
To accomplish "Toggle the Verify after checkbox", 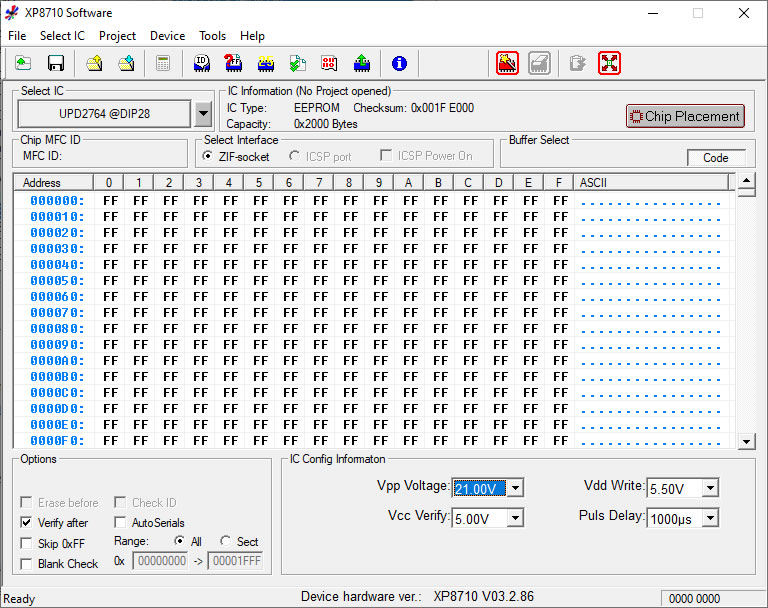I will click(x=27, y=523).
